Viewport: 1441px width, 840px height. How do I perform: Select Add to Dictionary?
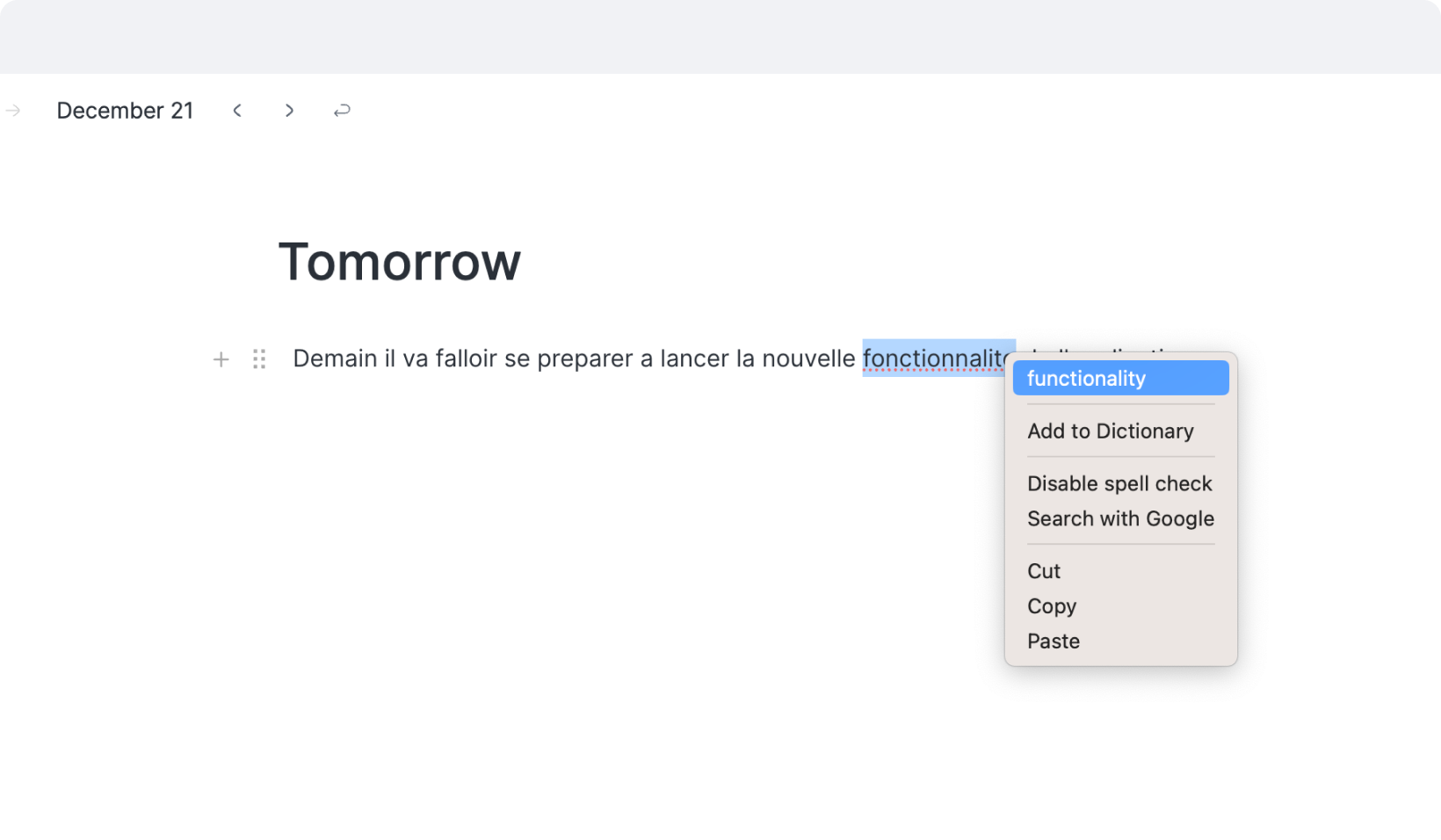(1110, 431)
